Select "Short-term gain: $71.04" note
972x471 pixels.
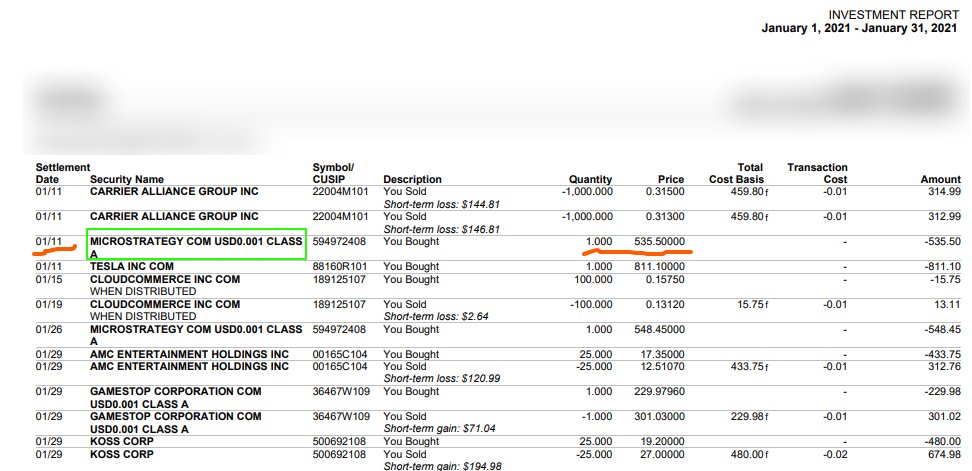439,429
